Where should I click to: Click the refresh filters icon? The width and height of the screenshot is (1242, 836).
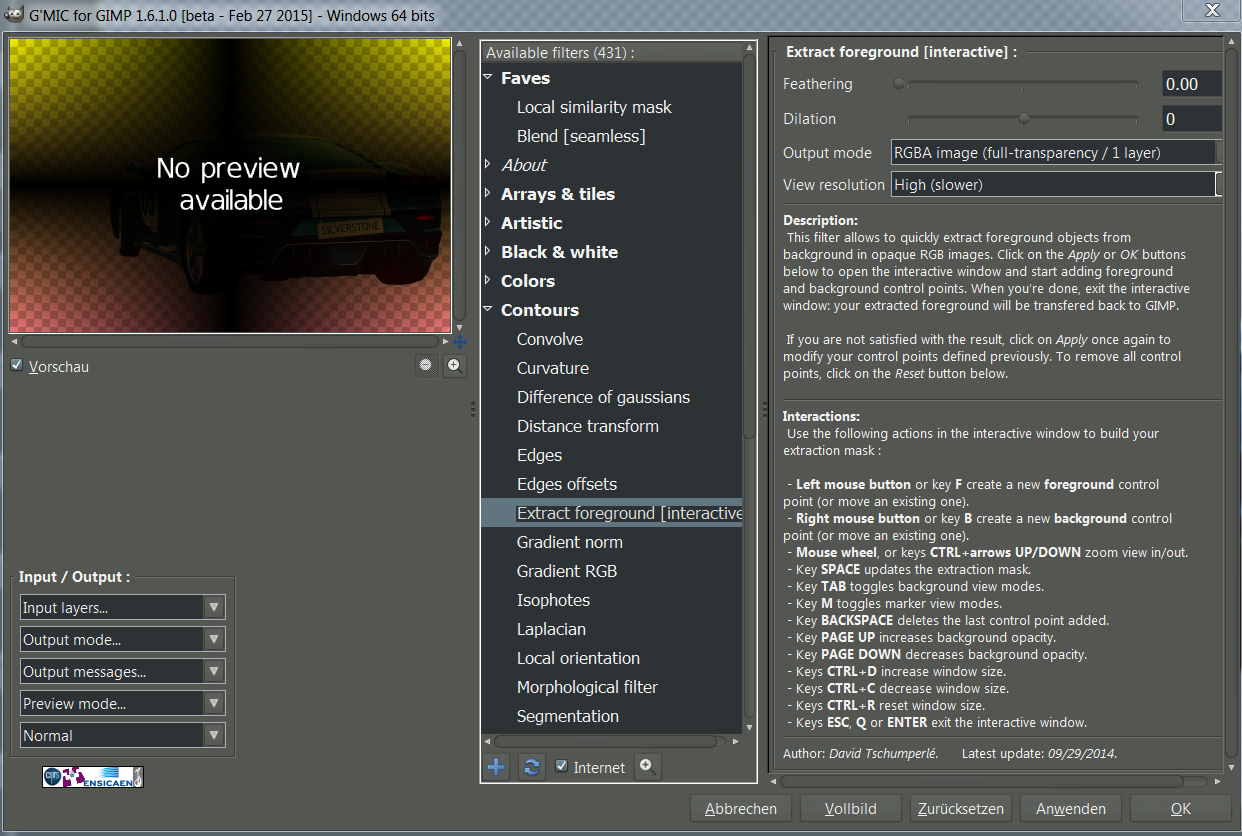[x=531, y=767]
